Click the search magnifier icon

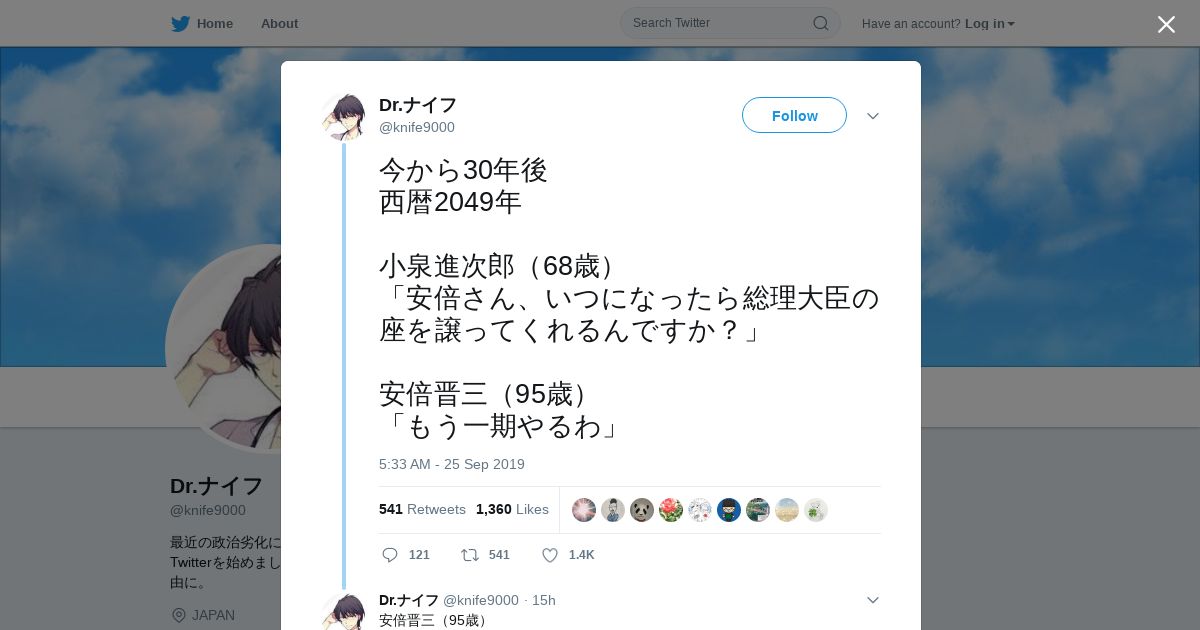click(x=820, y=23)
